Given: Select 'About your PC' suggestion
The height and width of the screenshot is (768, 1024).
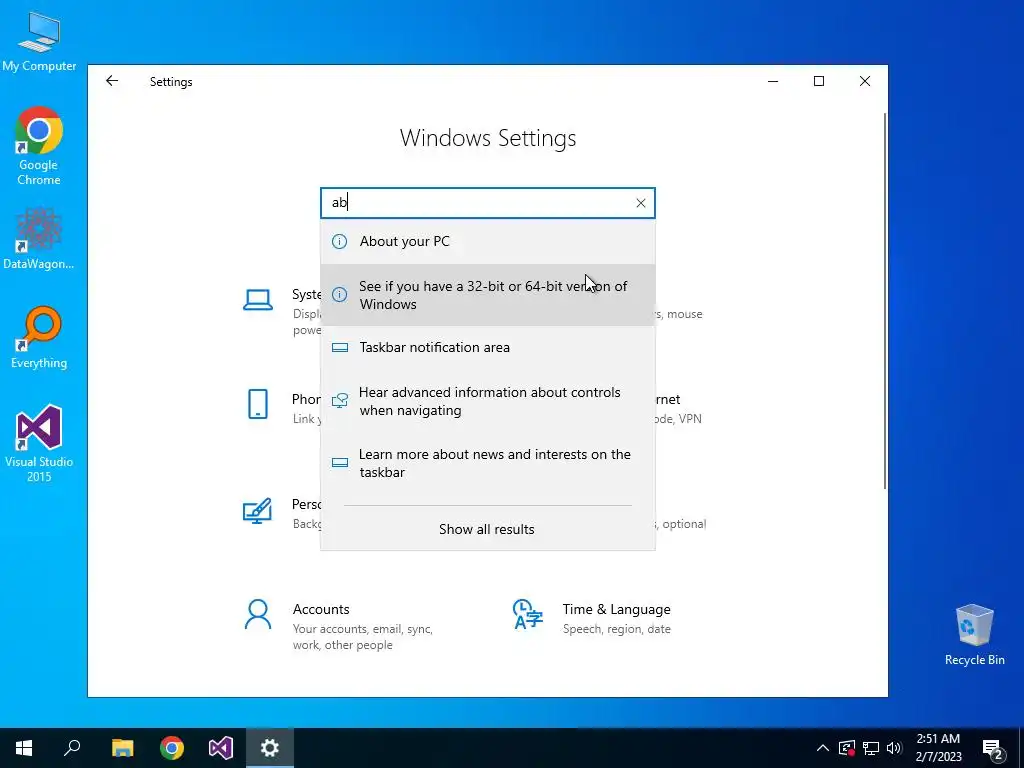Looking at the screenshot, I should (x=488, y=242).
